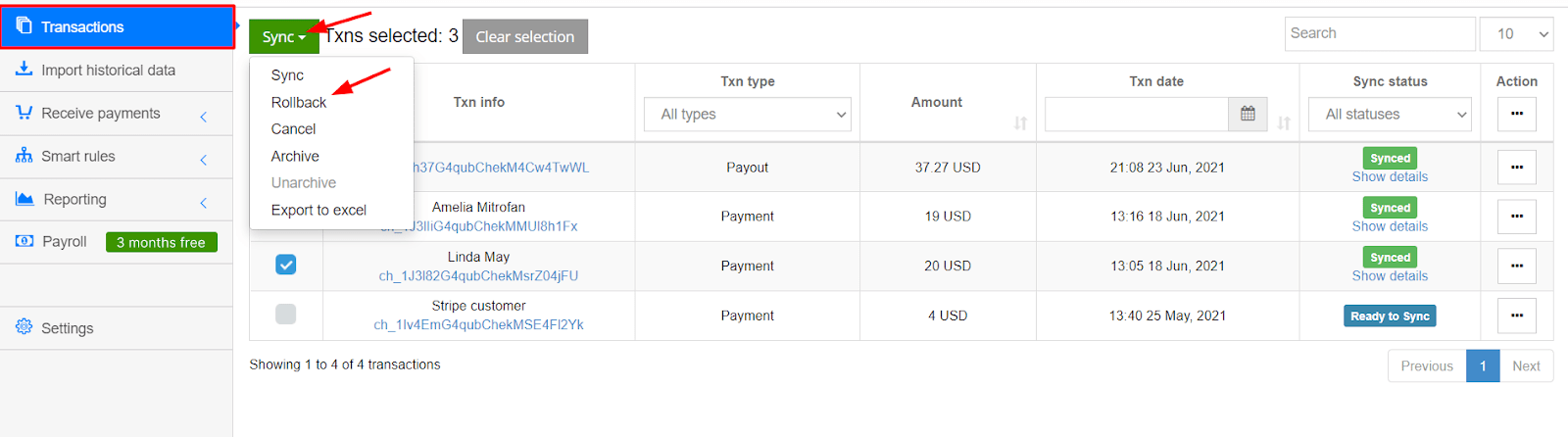
Task: Open the page size dropdown showing 10
Action: coord(1516,34)
